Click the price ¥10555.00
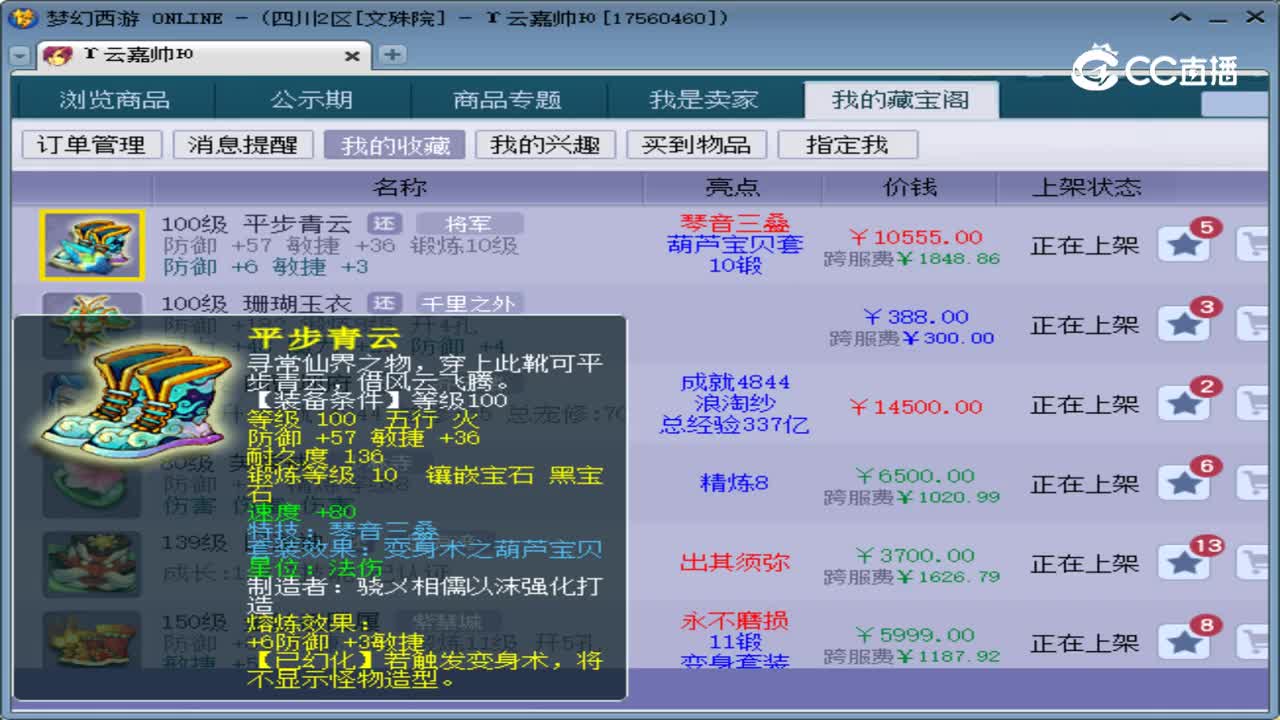Viewport: 1280px width, 720px height. click(915, 237)
